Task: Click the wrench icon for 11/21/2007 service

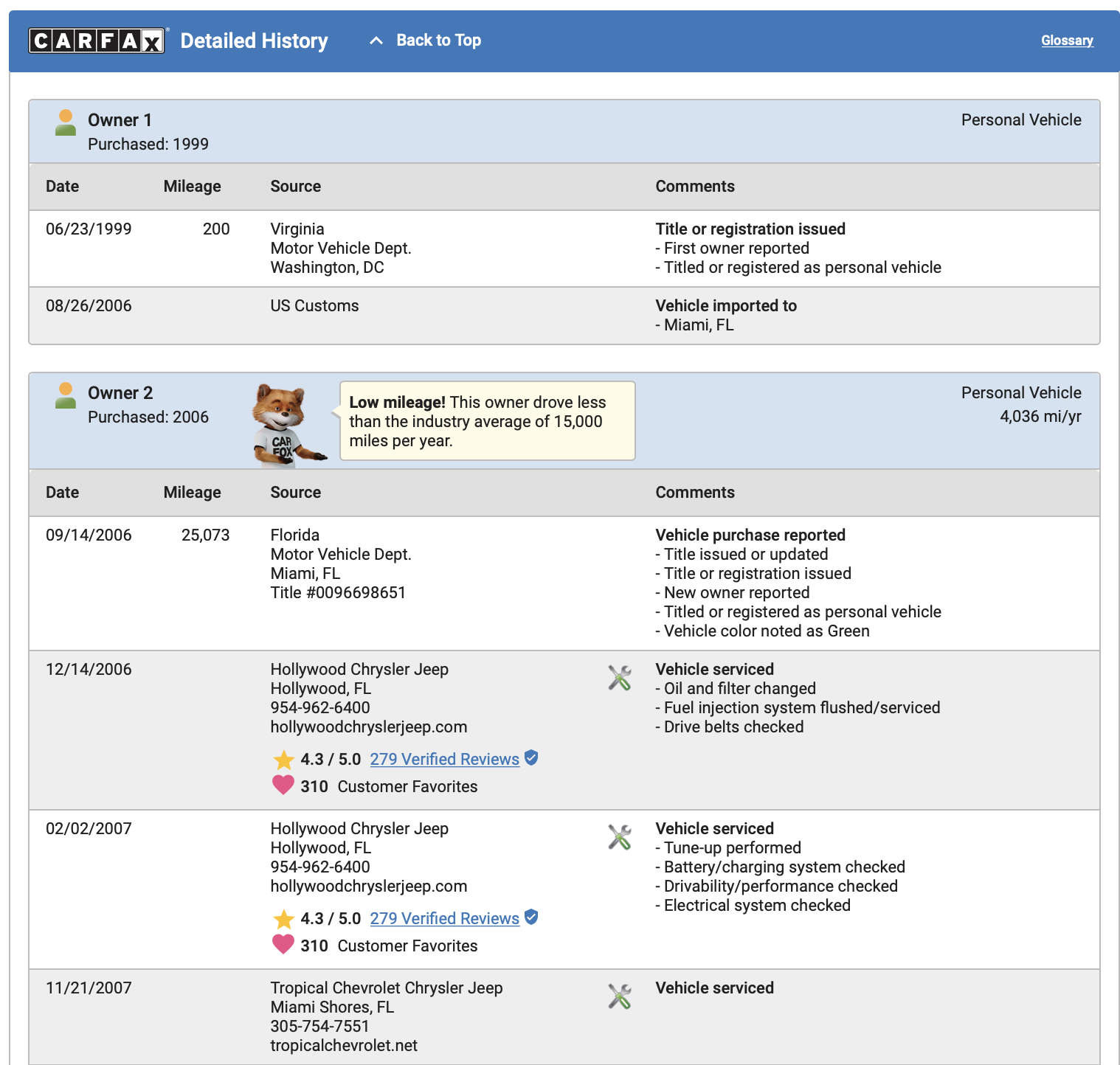Action: 620,996
